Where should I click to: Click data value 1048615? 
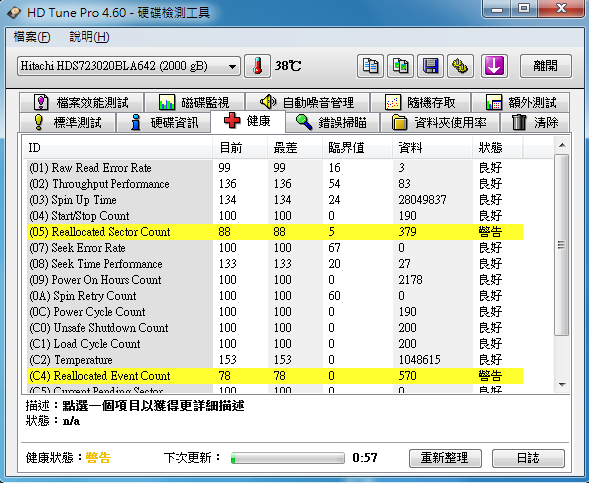pyautogui.click(x=419, y=360)
